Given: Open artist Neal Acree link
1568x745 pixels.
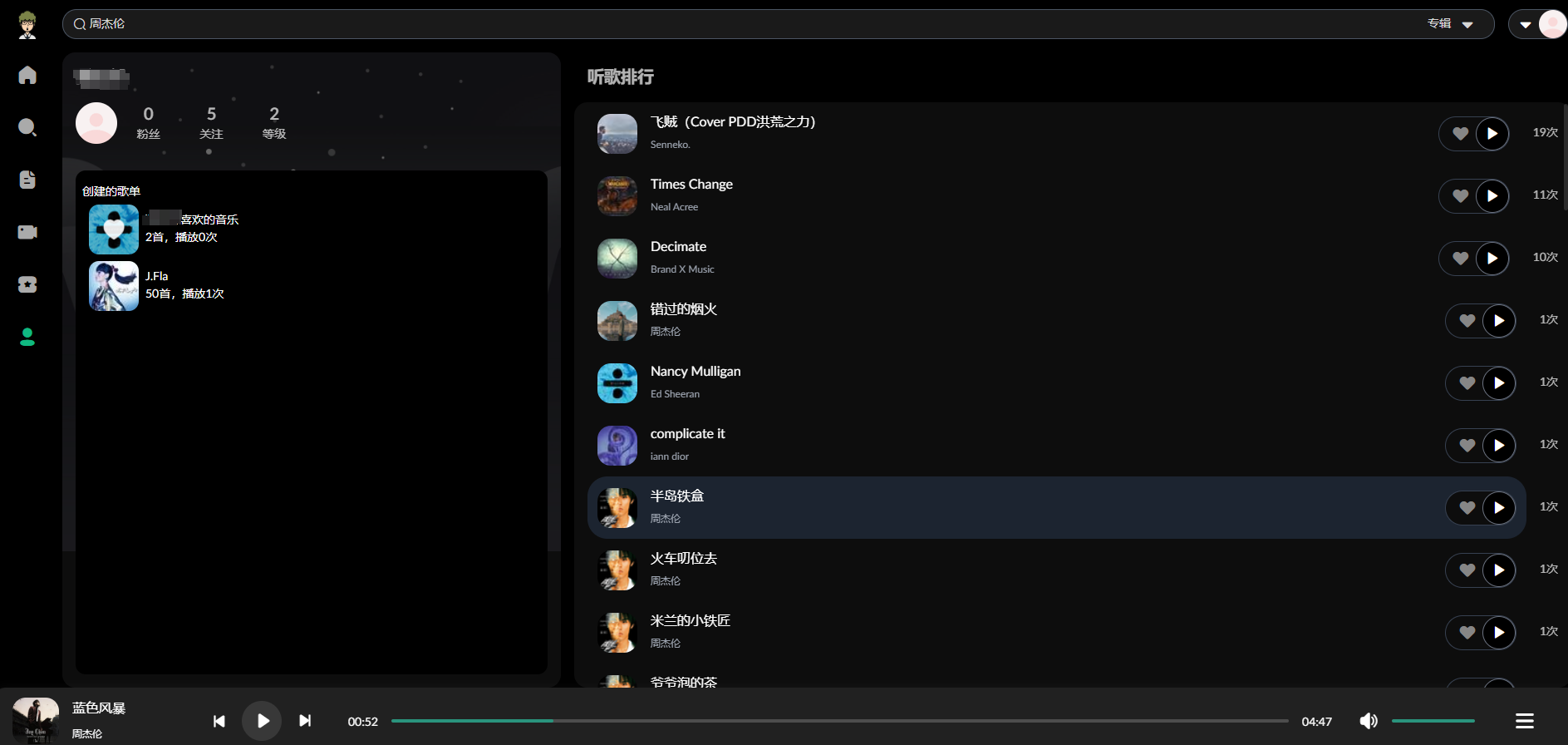Looking at the screenshot, I should [x=674, y=207].
